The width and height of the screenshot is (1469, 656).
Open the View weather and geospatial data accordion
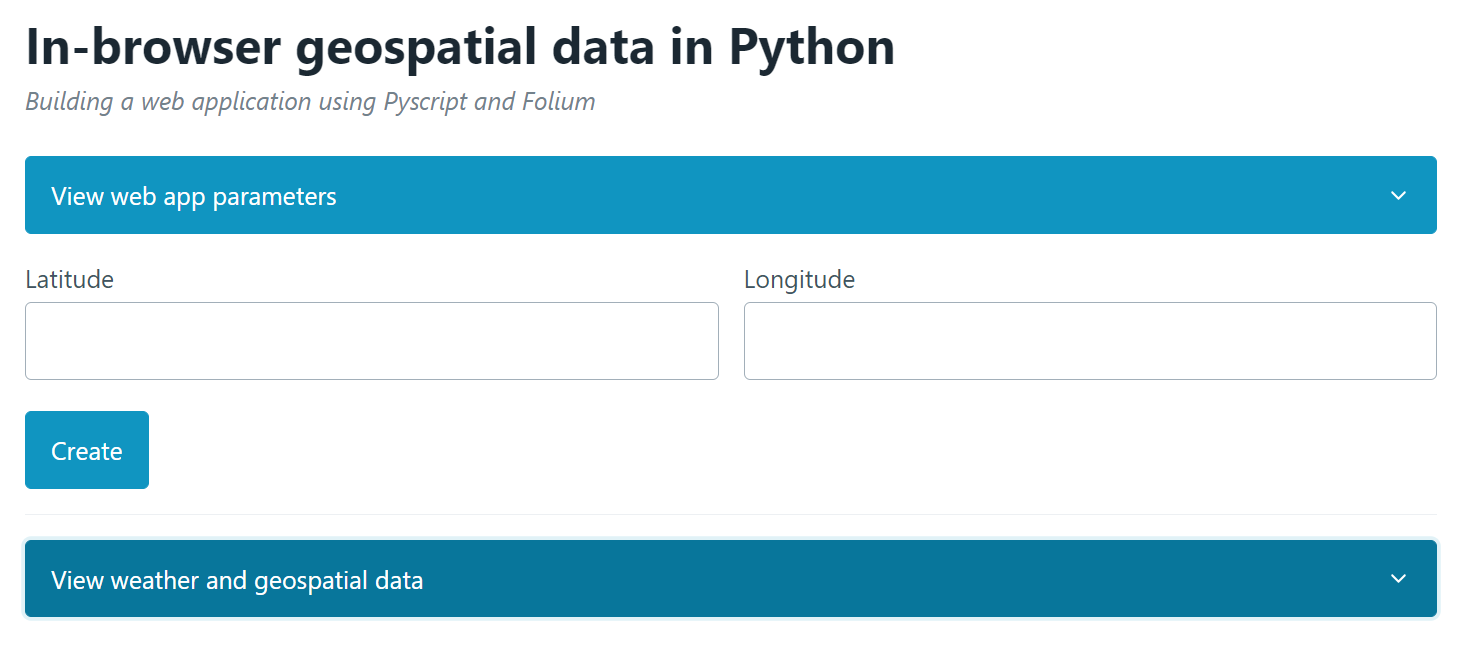pos(730,579)
